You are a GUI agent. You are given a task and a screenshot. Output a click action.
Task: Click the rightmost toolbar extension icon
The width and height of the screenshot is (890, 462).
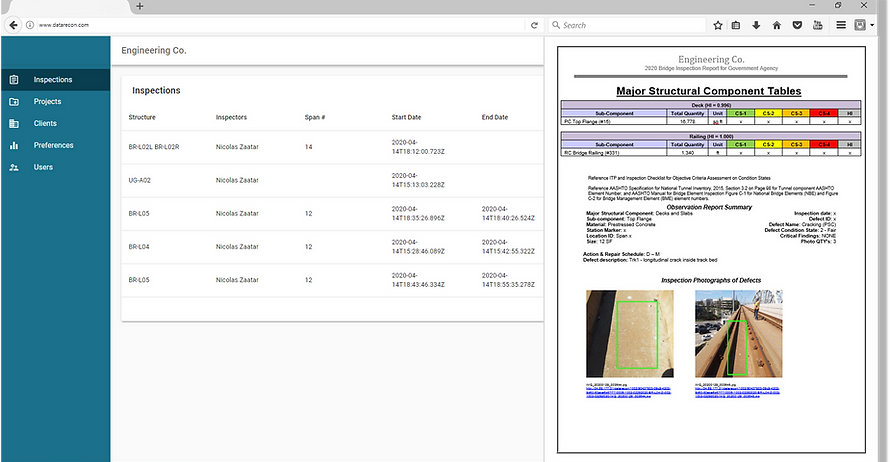point(860,25)
